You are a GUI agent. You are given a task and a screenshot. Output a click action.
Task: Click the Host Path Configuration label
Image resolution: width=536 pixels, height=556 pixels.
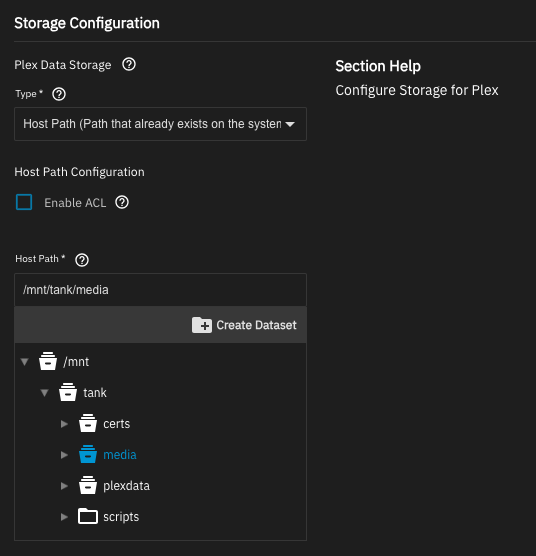(x=79, y=172)
